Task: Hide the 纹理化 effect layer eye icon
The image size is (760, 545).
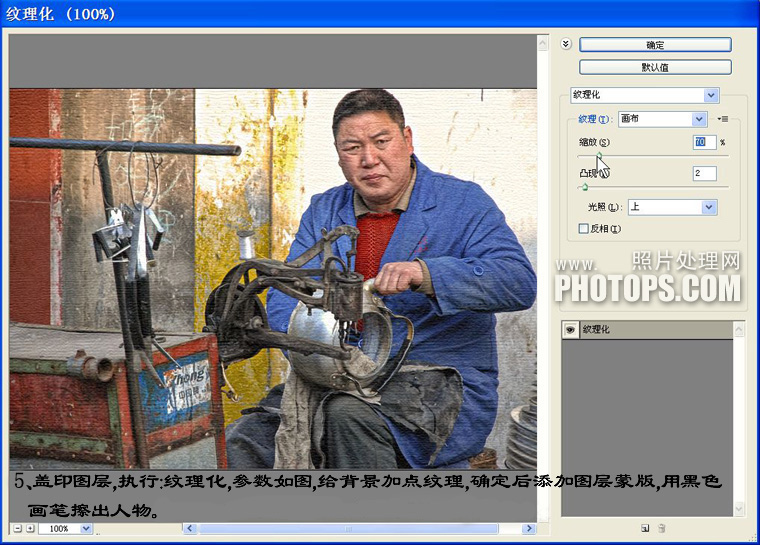Action: click(x=570, y=330)
